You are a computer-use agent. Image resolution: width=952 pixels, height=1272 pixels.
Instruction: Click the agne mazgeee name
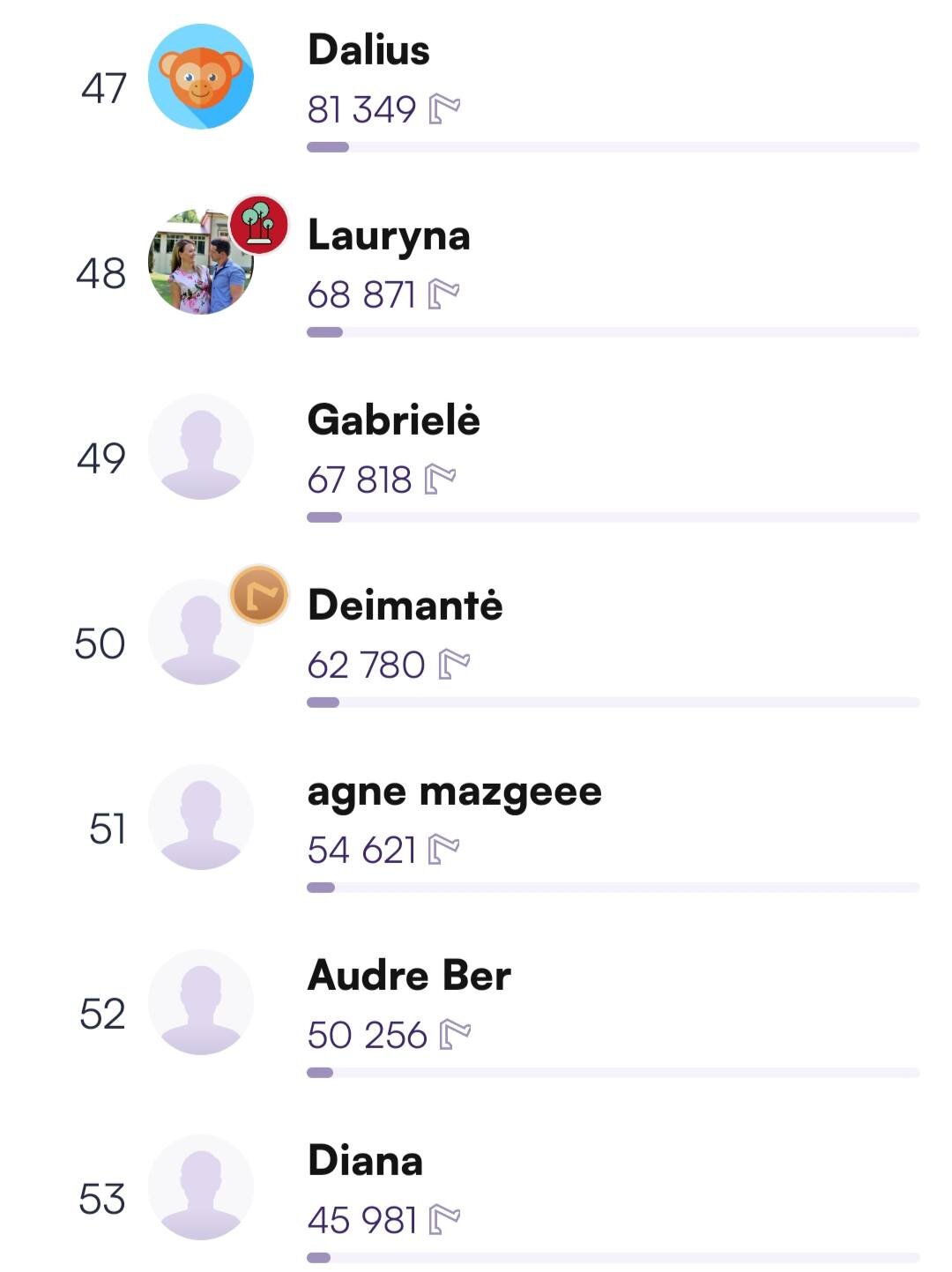point(454,791)
